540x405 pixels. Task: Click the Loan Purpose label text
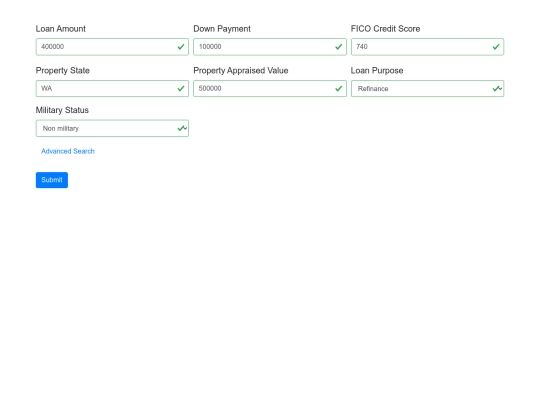[377, 71]
